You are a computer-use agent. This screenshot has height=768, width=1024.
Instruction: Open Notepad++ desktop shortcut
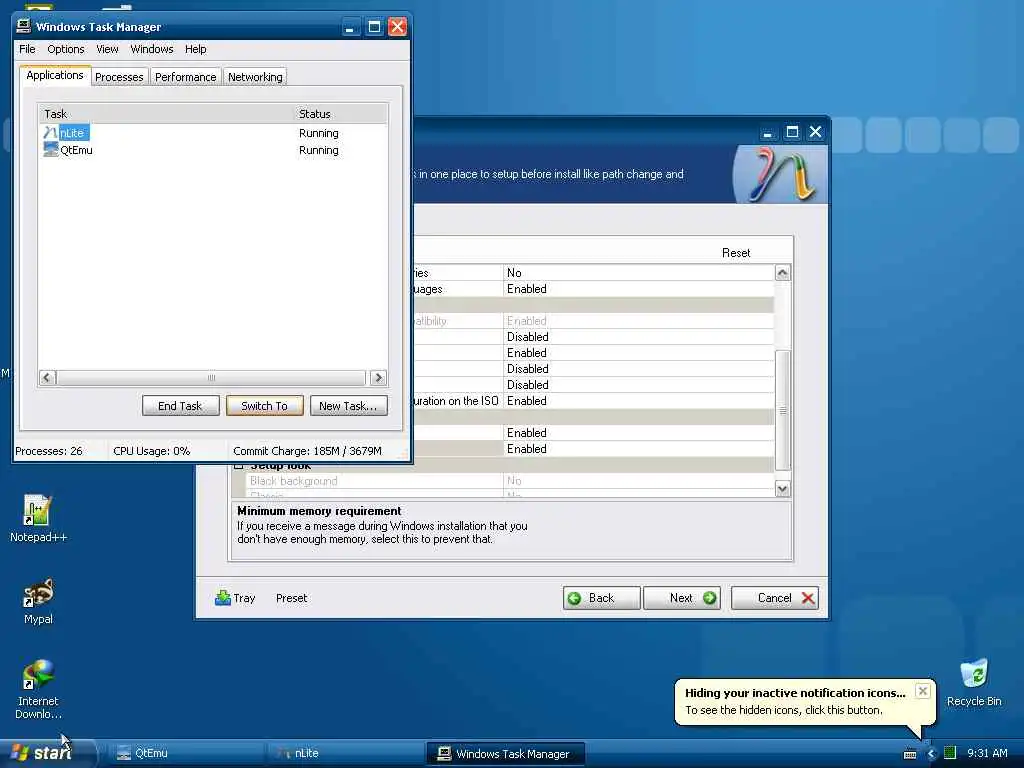(38, 519)
